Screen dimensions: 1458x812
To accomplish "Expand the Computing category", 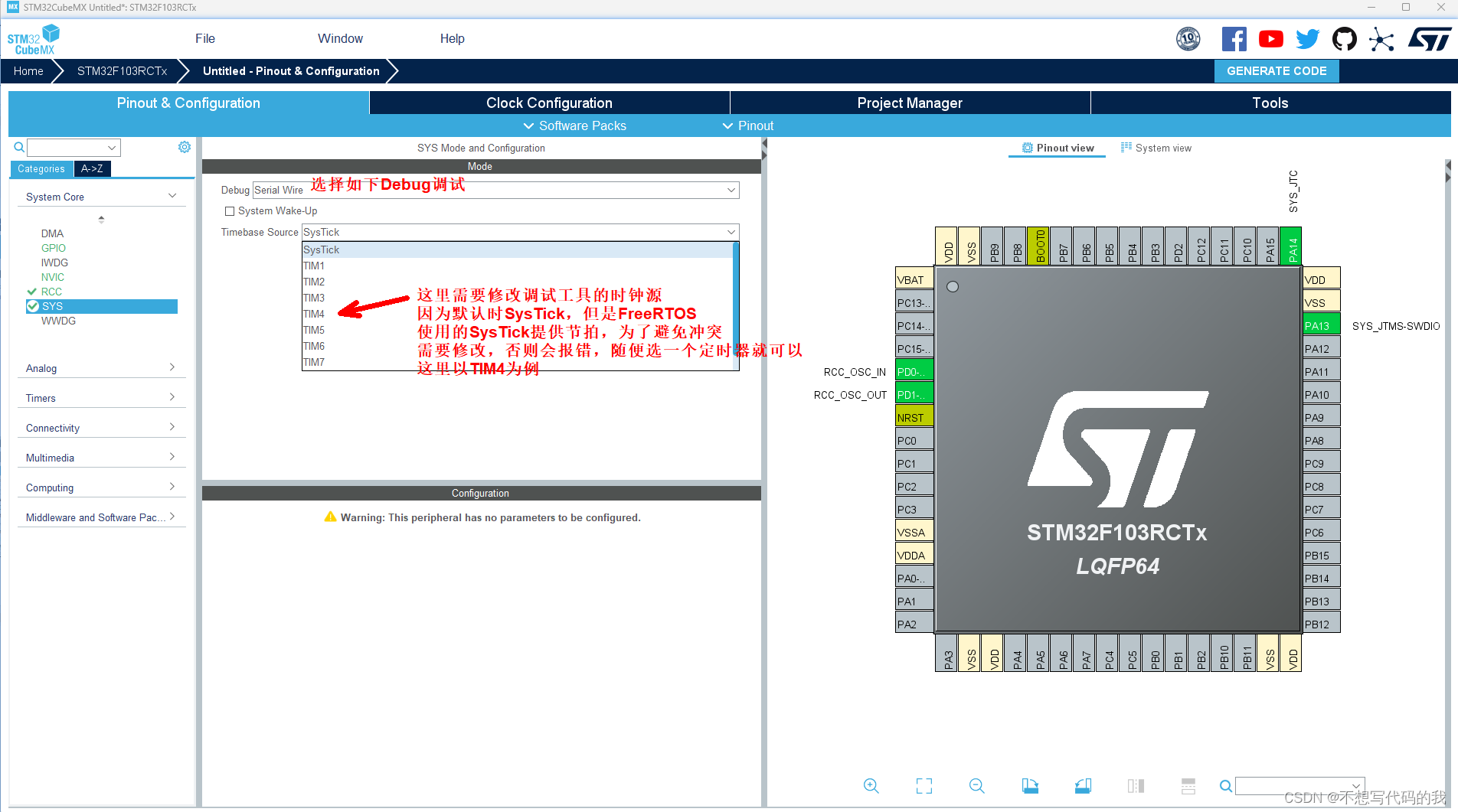I will coord(101,488).
